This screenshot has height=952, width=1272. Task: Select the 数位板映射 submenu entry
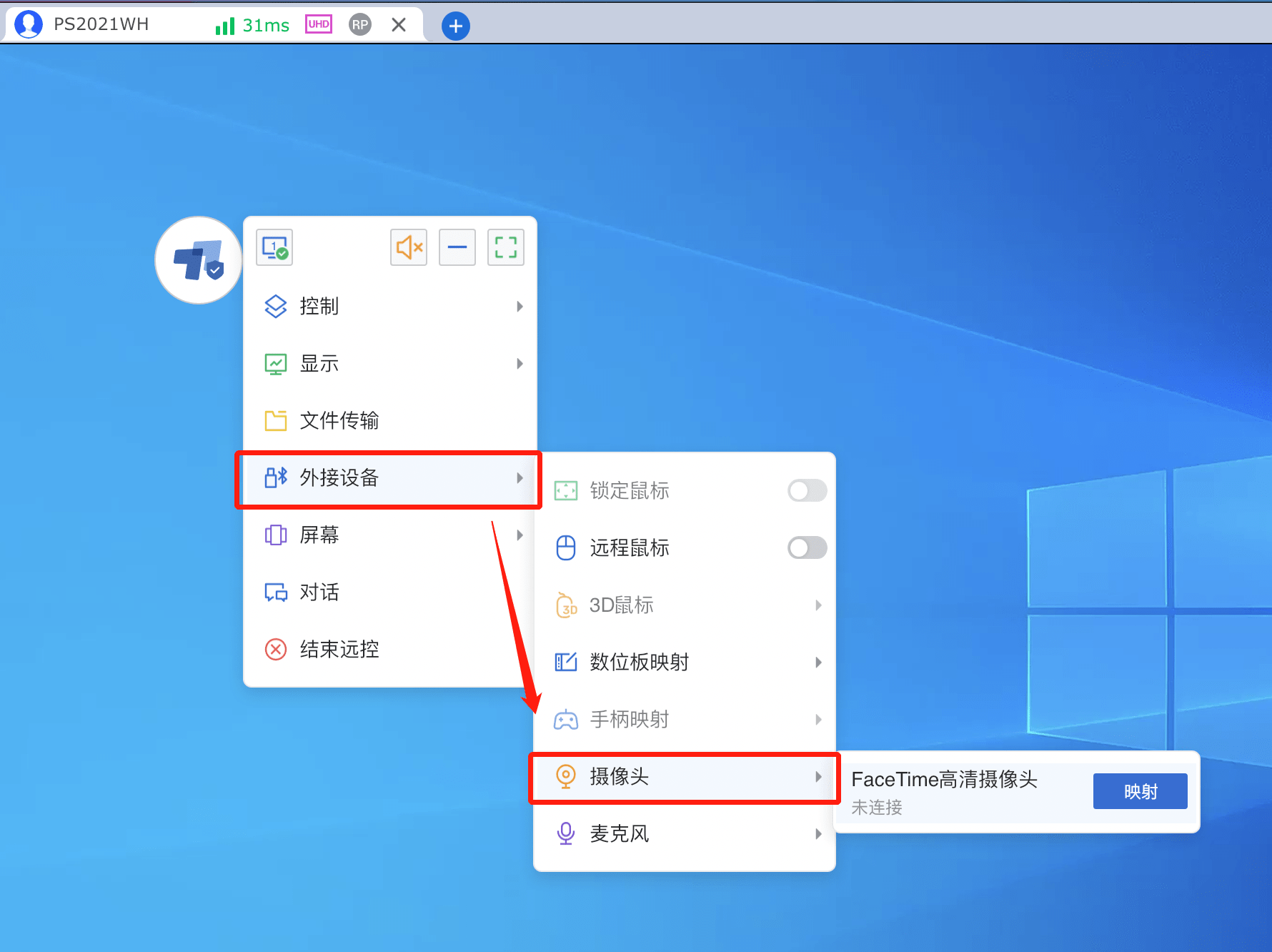(x=685, y=662)
